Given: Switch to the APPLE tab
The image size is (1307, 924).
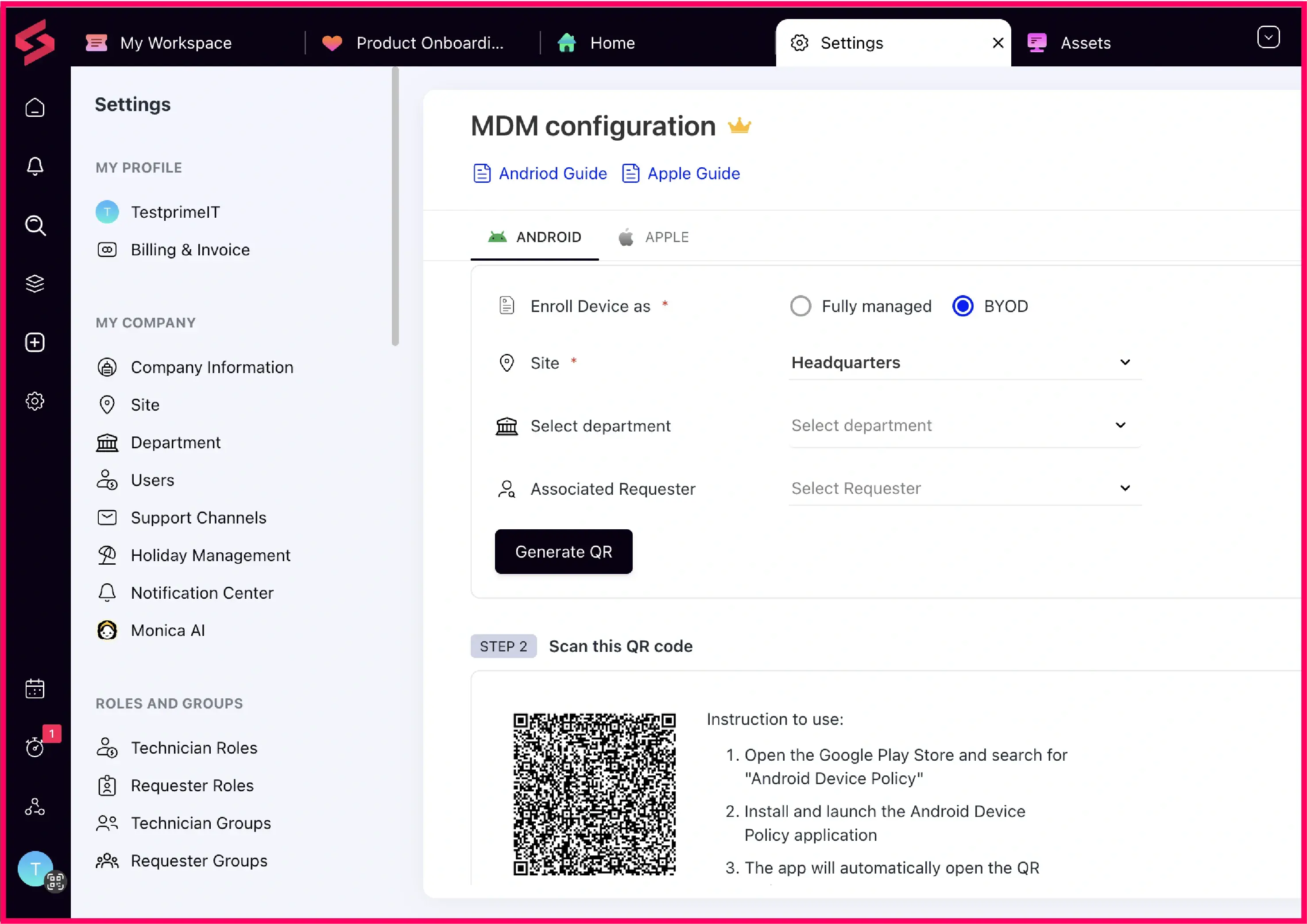Looking at the screenshot, I should pyautogui.click(x=653, y=237).
